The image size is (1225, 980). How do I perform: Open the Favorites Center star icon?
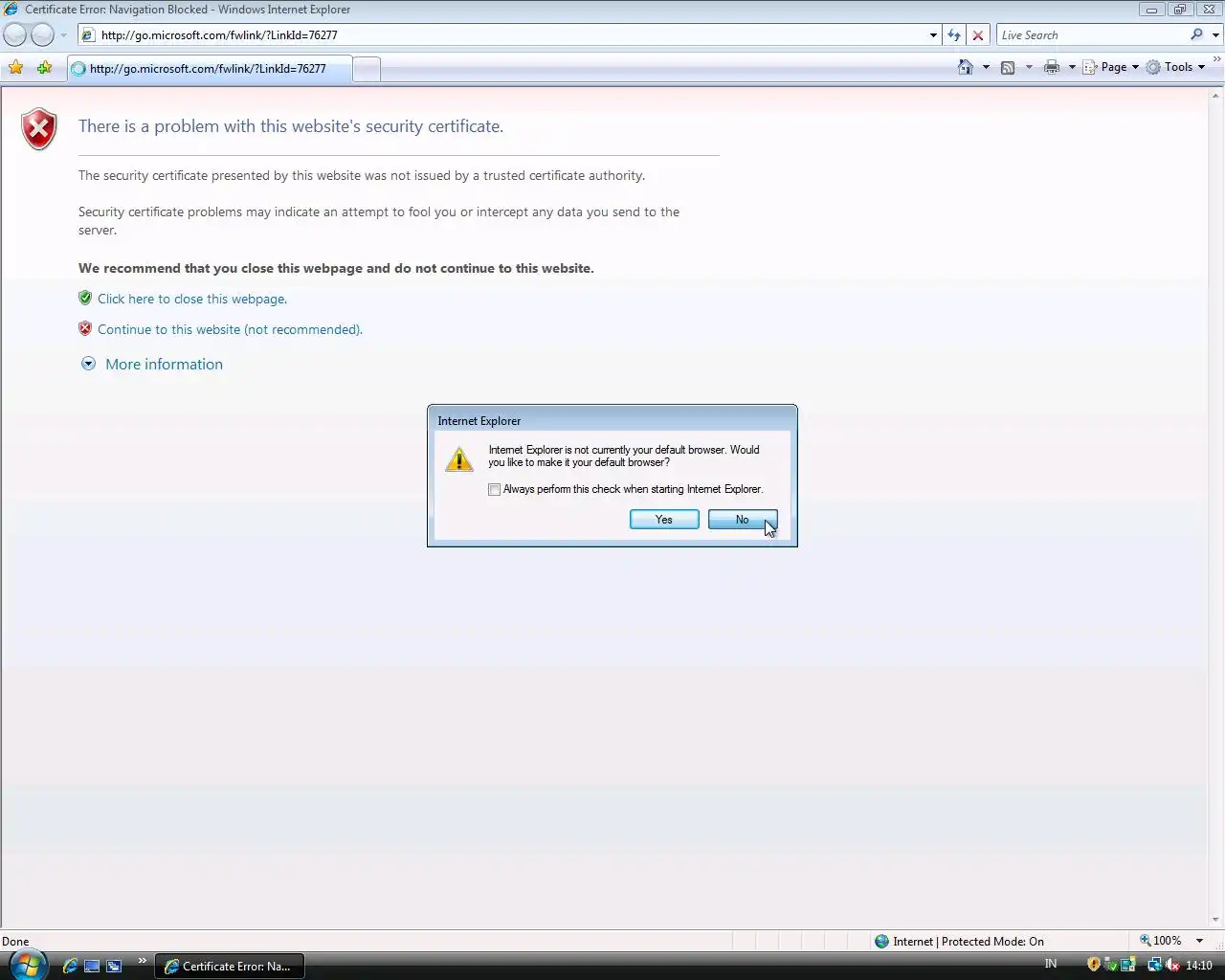click(15, 68)
